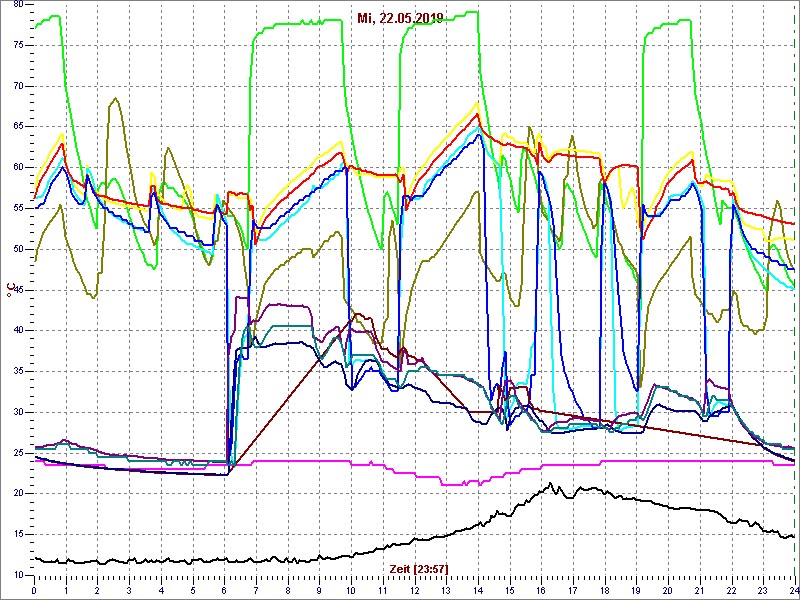
Task: Click hour '19' on the time axis
Action: tap(636, 590)
